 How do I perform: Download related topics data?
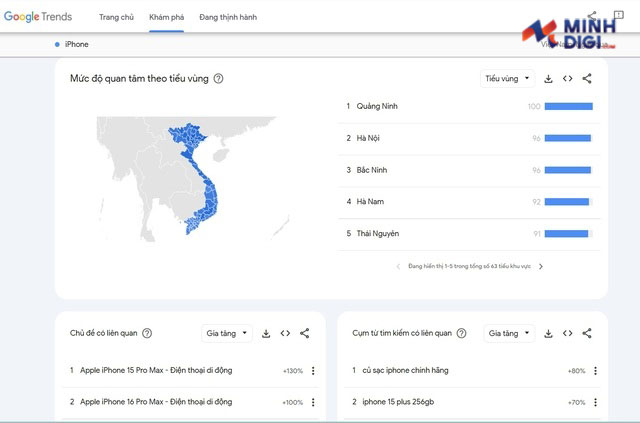pos(266,334)
